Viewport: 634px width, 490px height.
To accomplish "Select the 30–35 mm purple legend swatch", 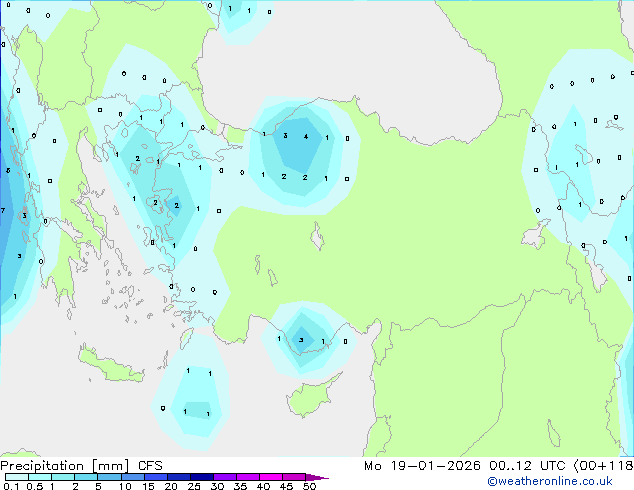I will point(224,477).
